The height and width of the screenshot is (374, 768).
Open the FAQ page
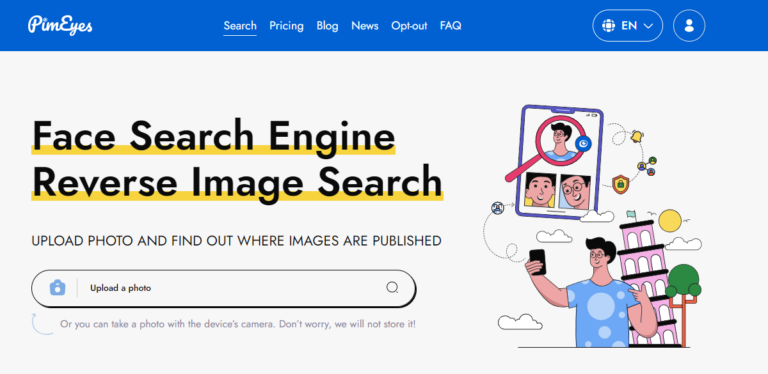(x=451, y=25)
